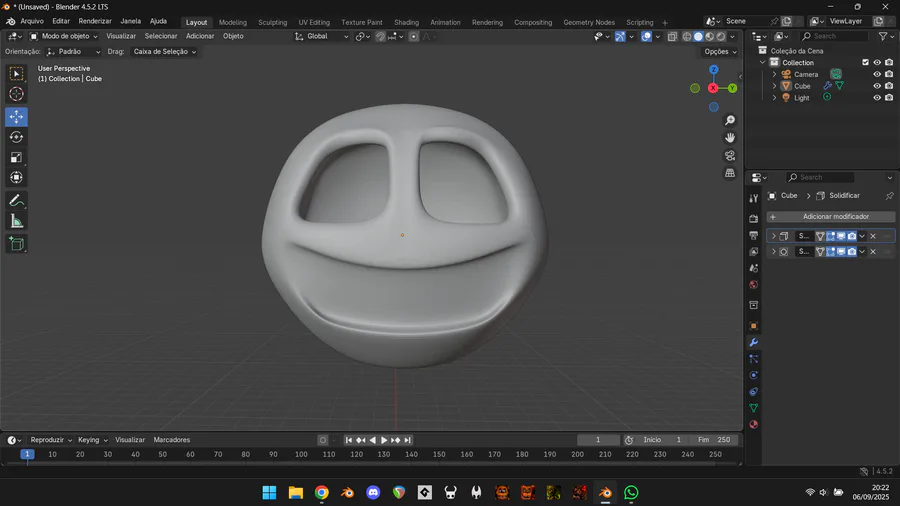The width and height of the screenshot is (900, 506).
Task: Click the viewport pan hand icon
Action: pos(730,138)
